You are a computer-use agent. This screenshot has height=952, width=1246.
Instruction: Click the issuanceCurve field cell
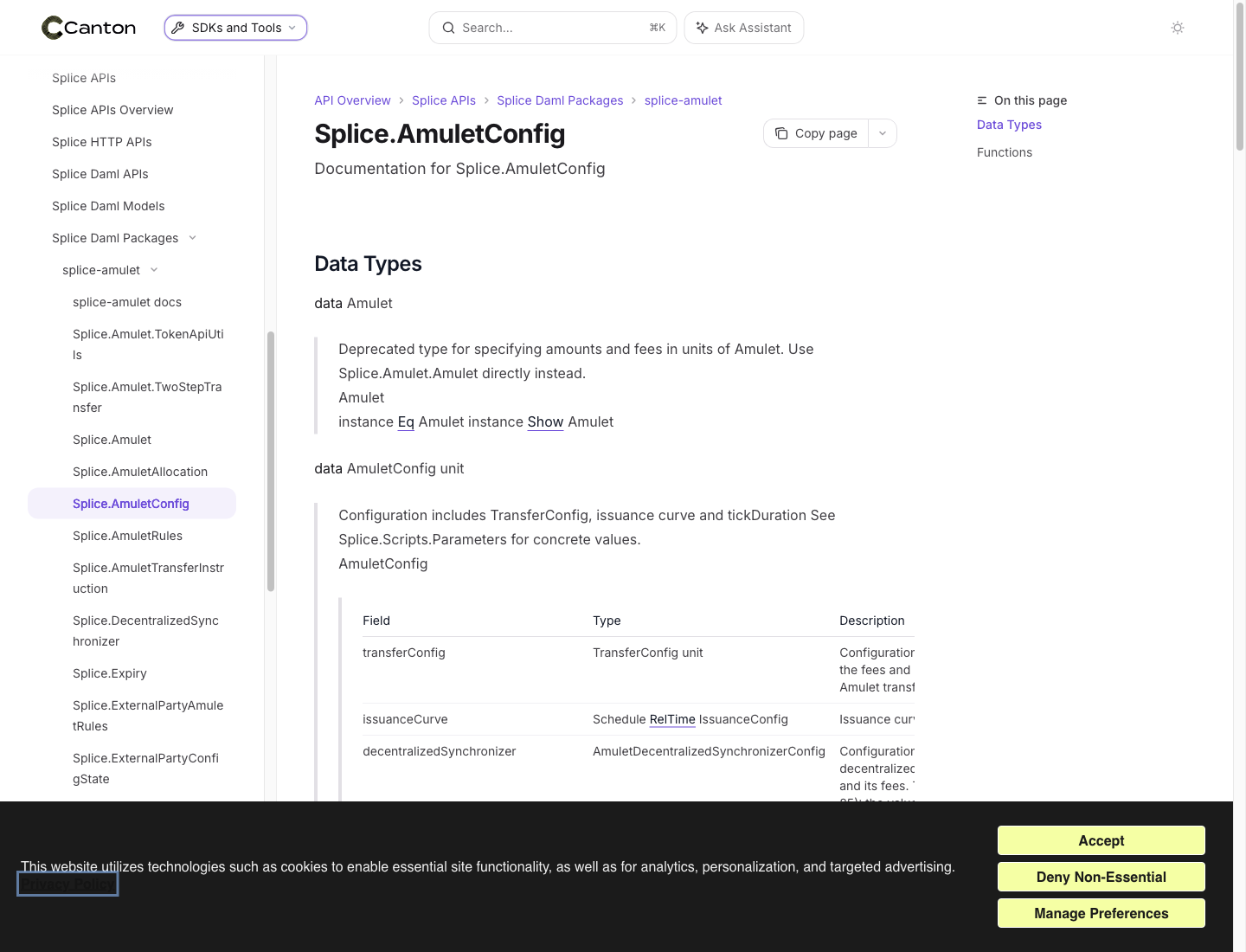(405, 719)
